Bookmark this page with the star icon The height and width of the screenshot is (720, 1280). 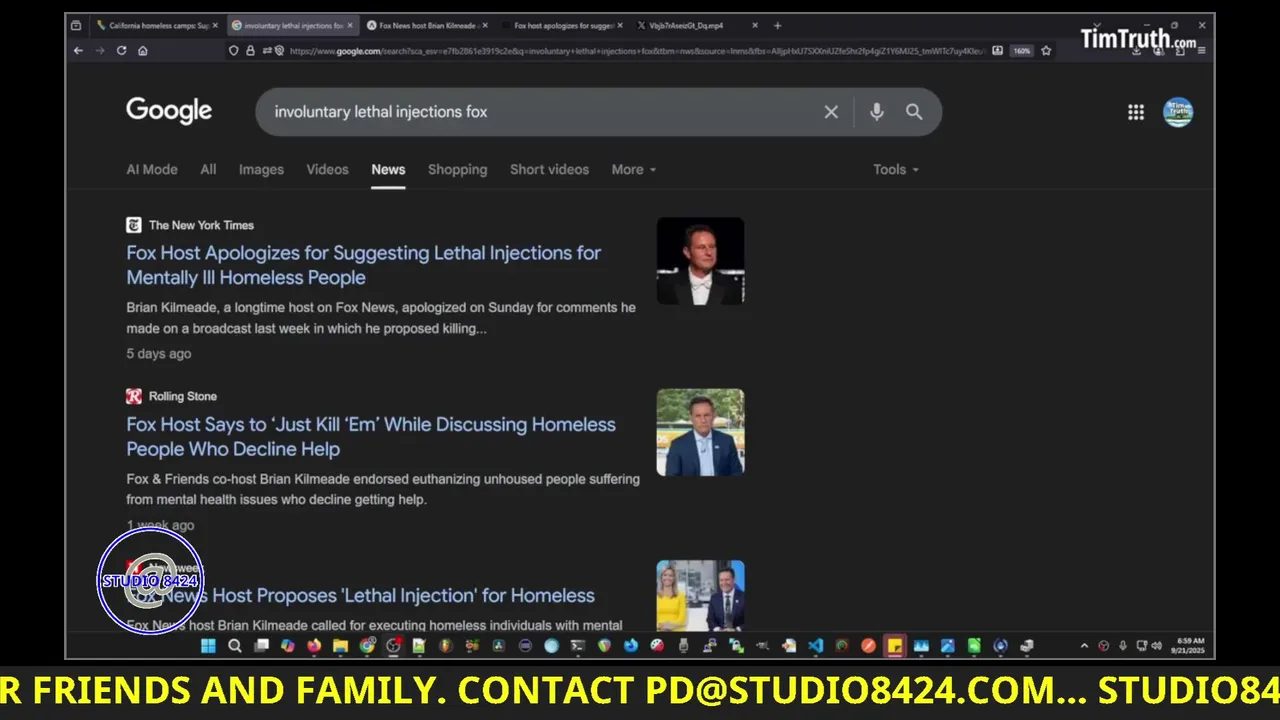pos(1046,51)
